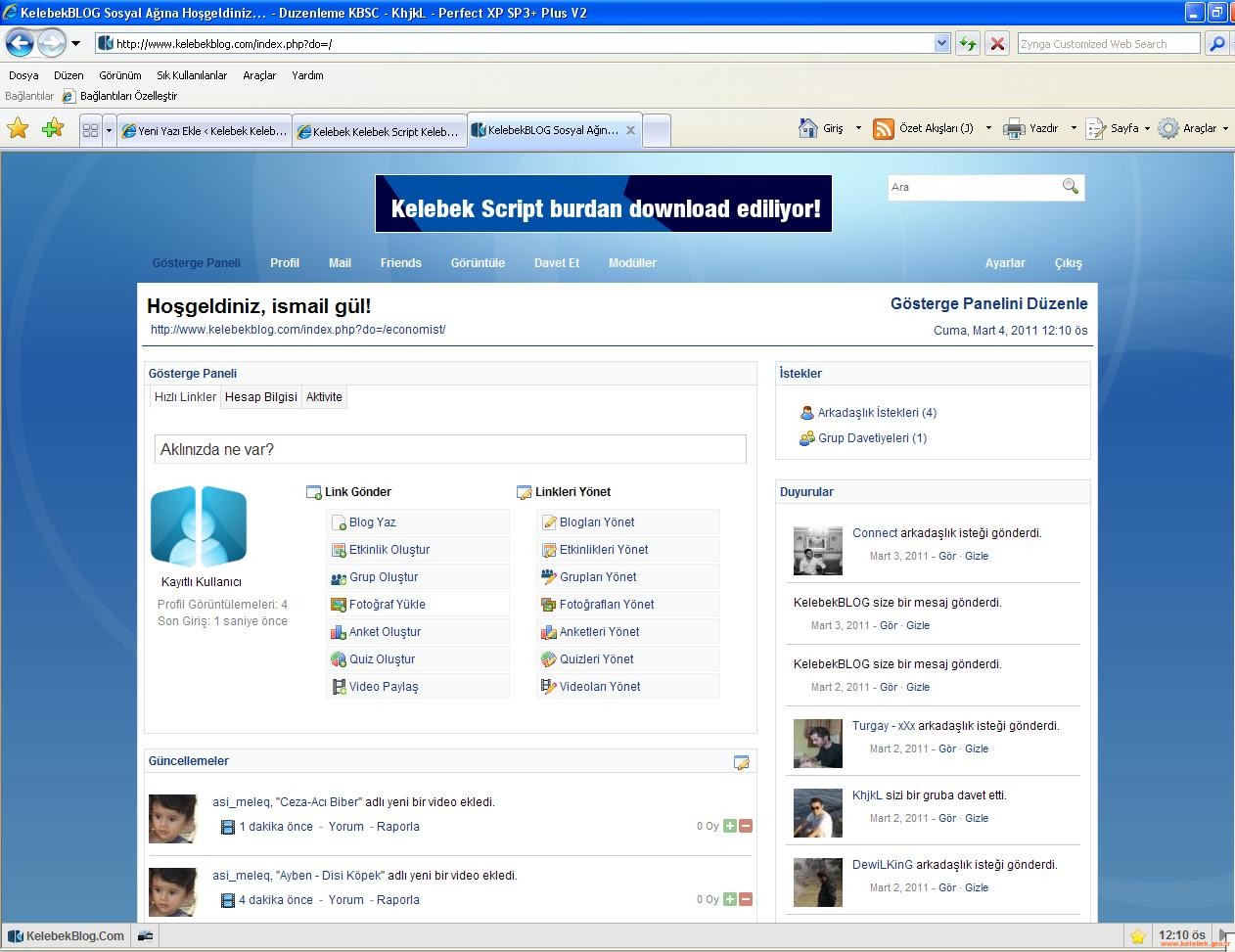
Task: Click the browser Forward arrow button
Action: click(x=51, y=43)
